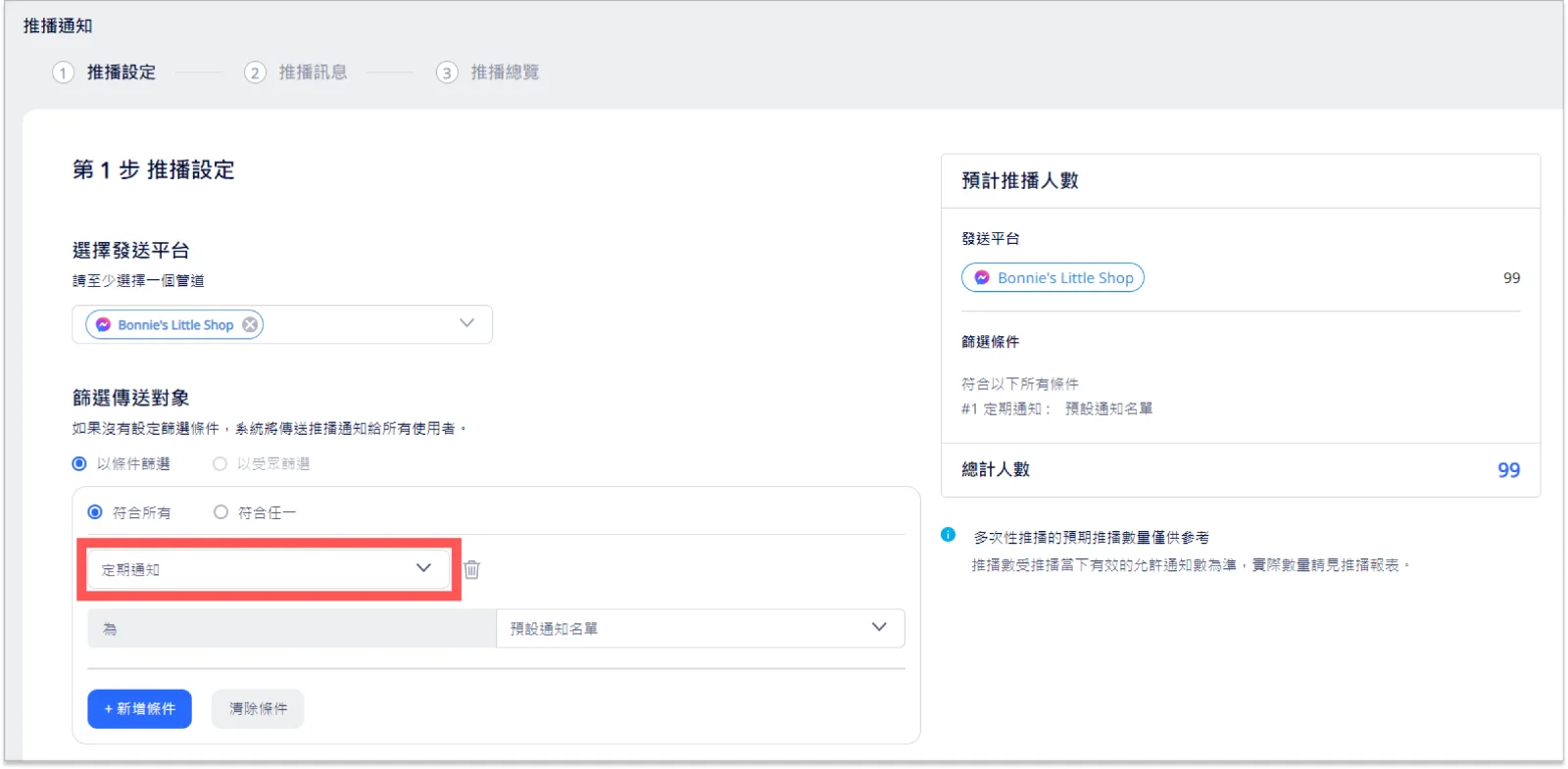Click the #1 定期通知： 預設通知名單 summary line
This screenshot has width=1568, height=769.
click(x=1056, y=409)
